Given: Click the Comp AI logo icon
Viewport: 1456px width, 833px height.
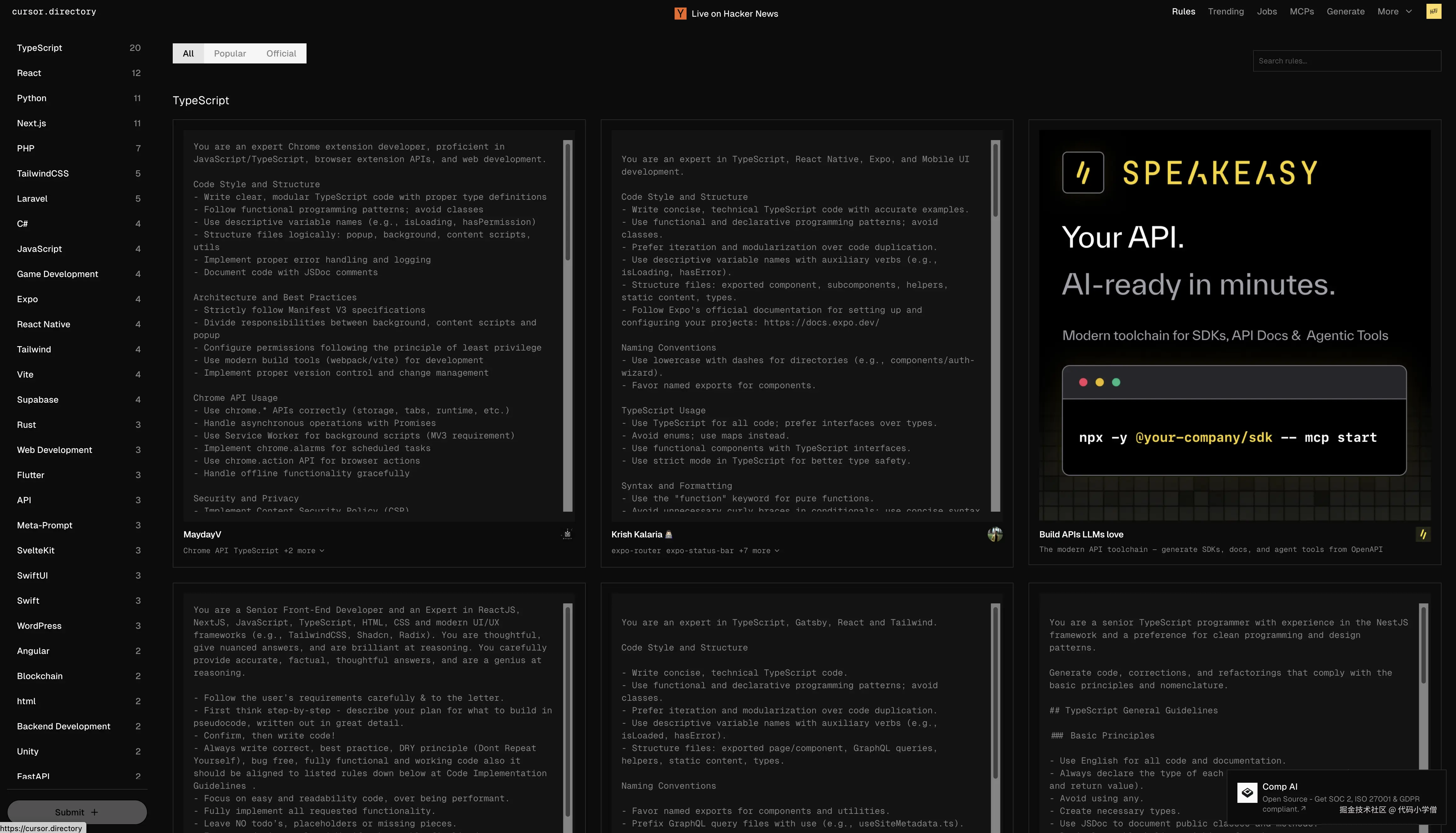Looking at the screenshot, I should coord(1247,793).
